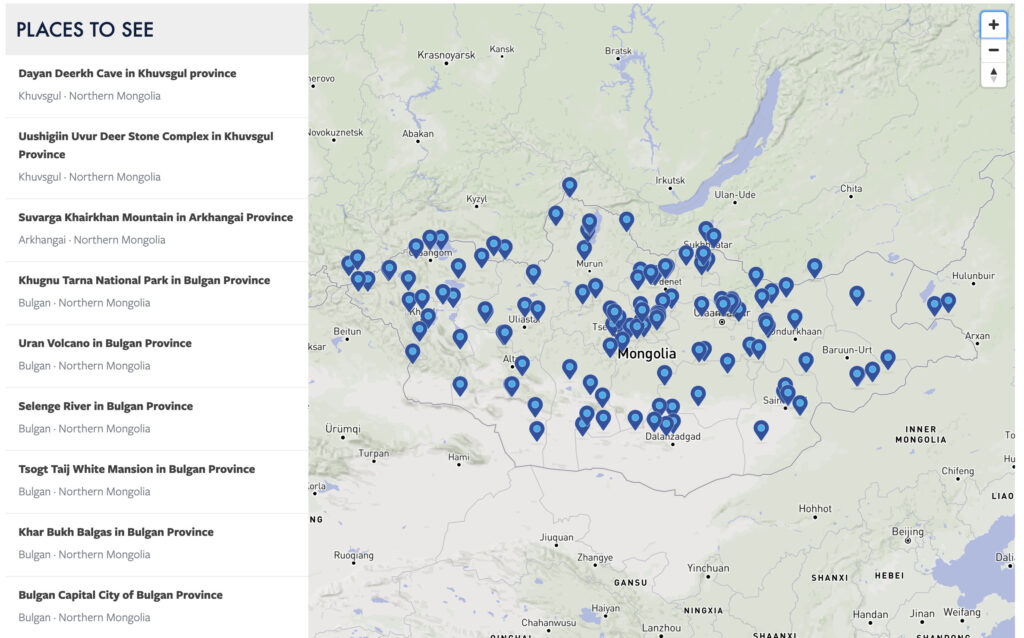1024x638 pixels.
Task: Open the Dayan Deerkh Cave entry
Action: click(127, 73)
